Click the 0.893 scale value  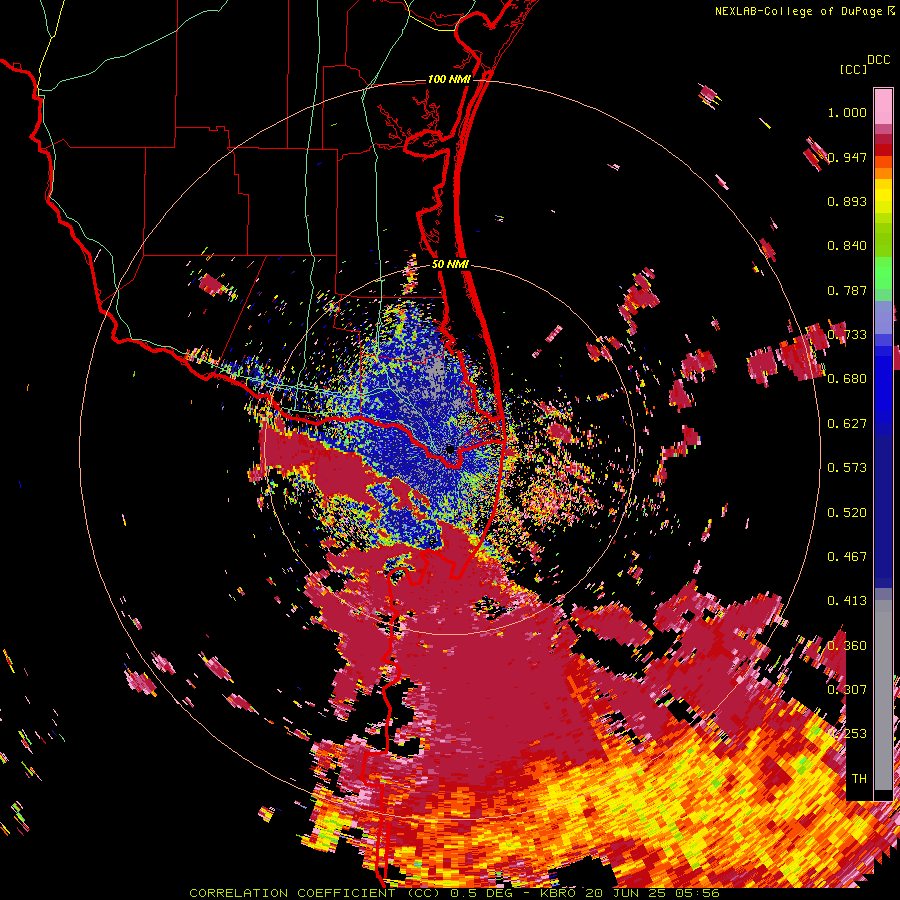[847, 201]
